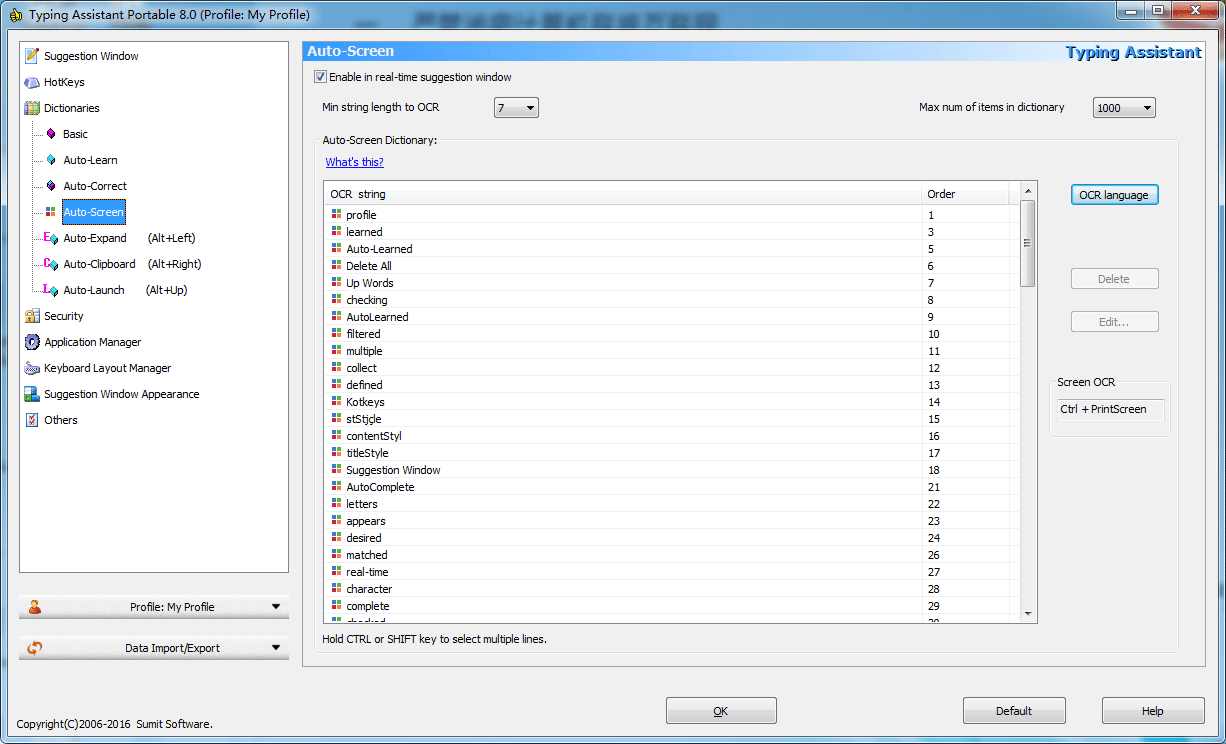
Task: Click the profile user icon
Action: [35, 607]
